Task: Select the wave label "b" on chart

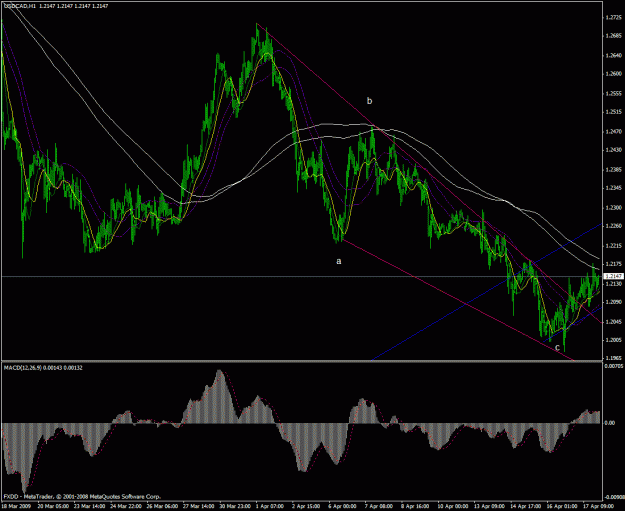Action: pos(369,100)
